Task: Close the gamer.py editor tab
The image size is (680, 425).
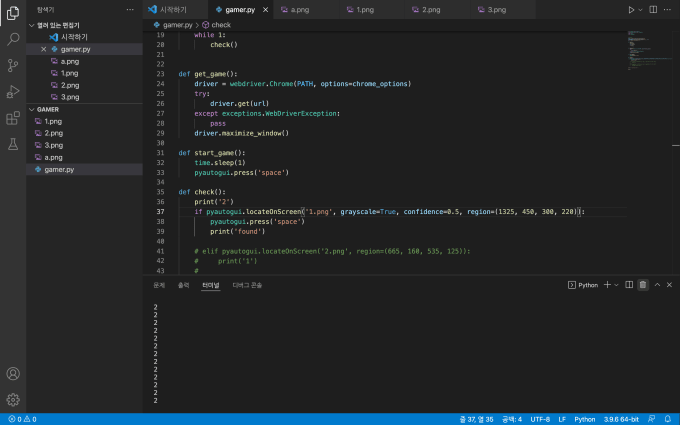Action: point(265,10)
